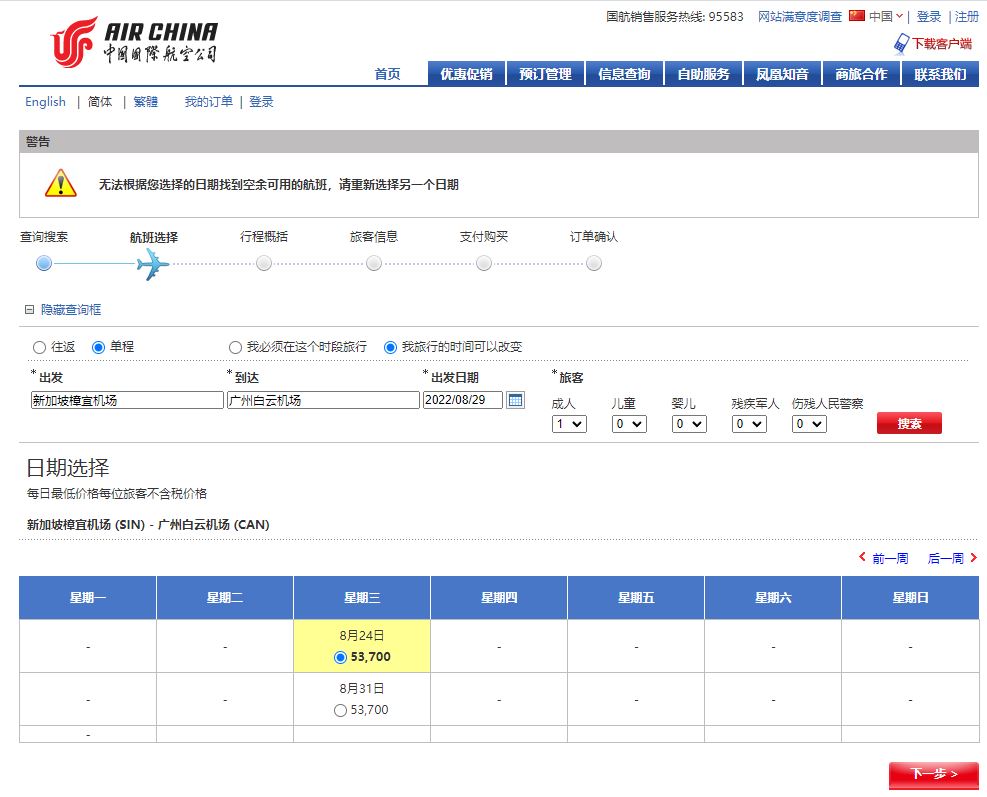The height and width of the screenshot is (797, 987).
Task: Open the 成人 adult count dropdown
Action: click(x=569, y=424)
